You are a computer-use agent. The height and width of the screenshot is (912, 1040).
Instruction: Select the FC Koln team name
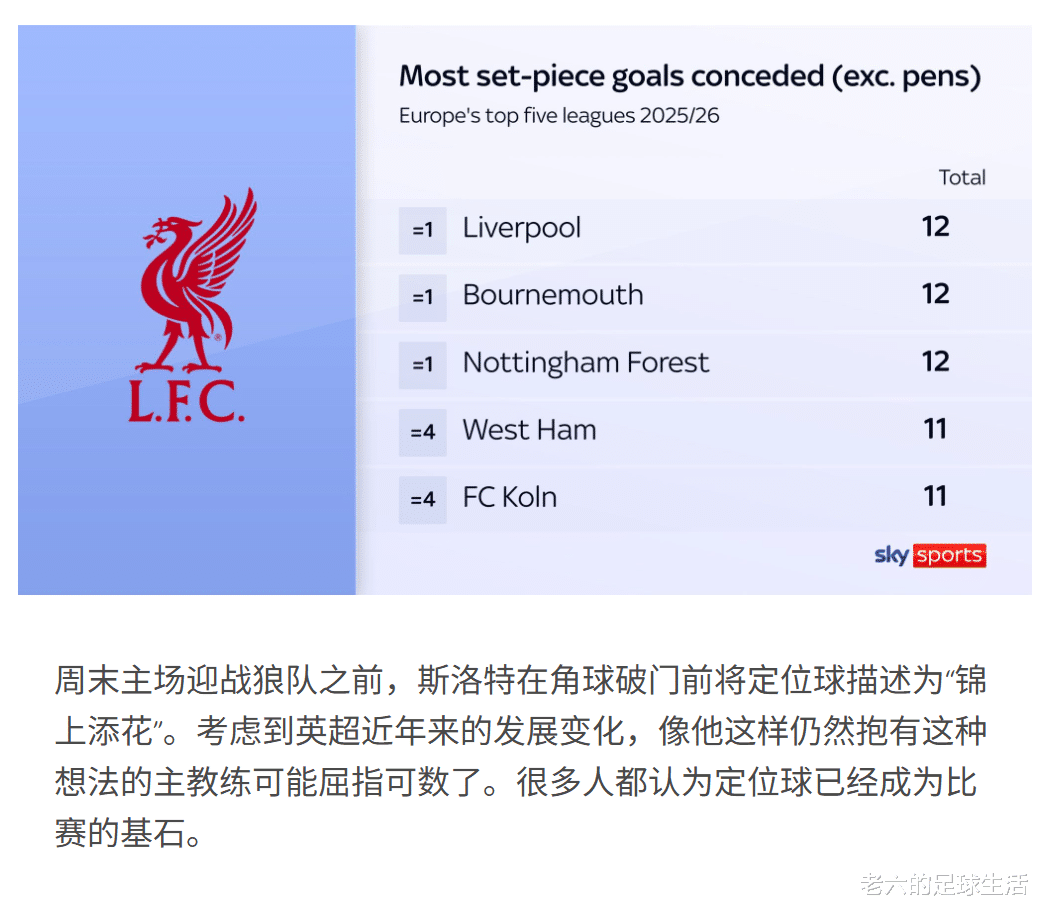click(x=509, y=498)
